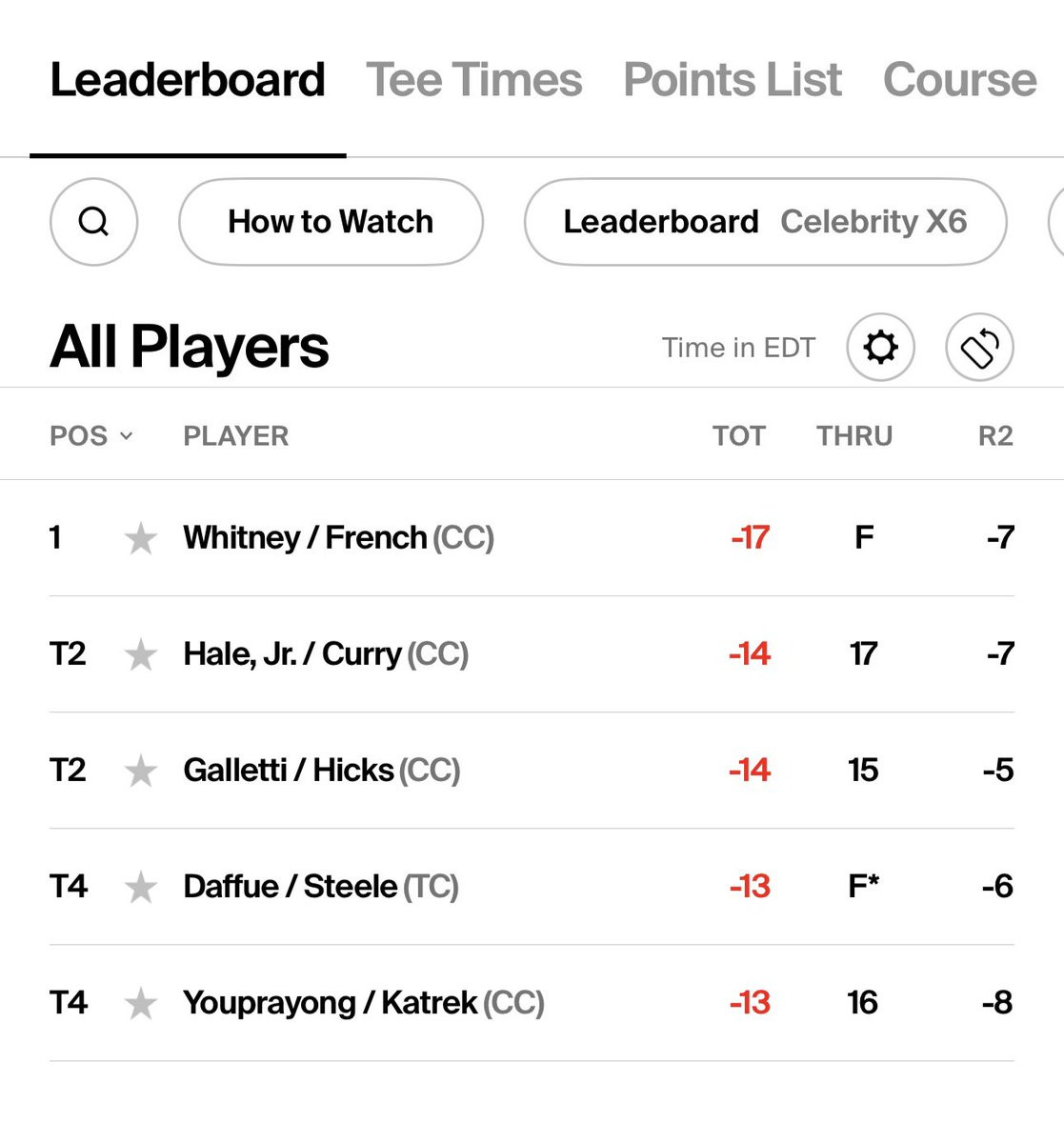Viewport: 1064px width, 1143px height.
Task: Sort by the TOT column header
Action: click(x=738, y=436)
